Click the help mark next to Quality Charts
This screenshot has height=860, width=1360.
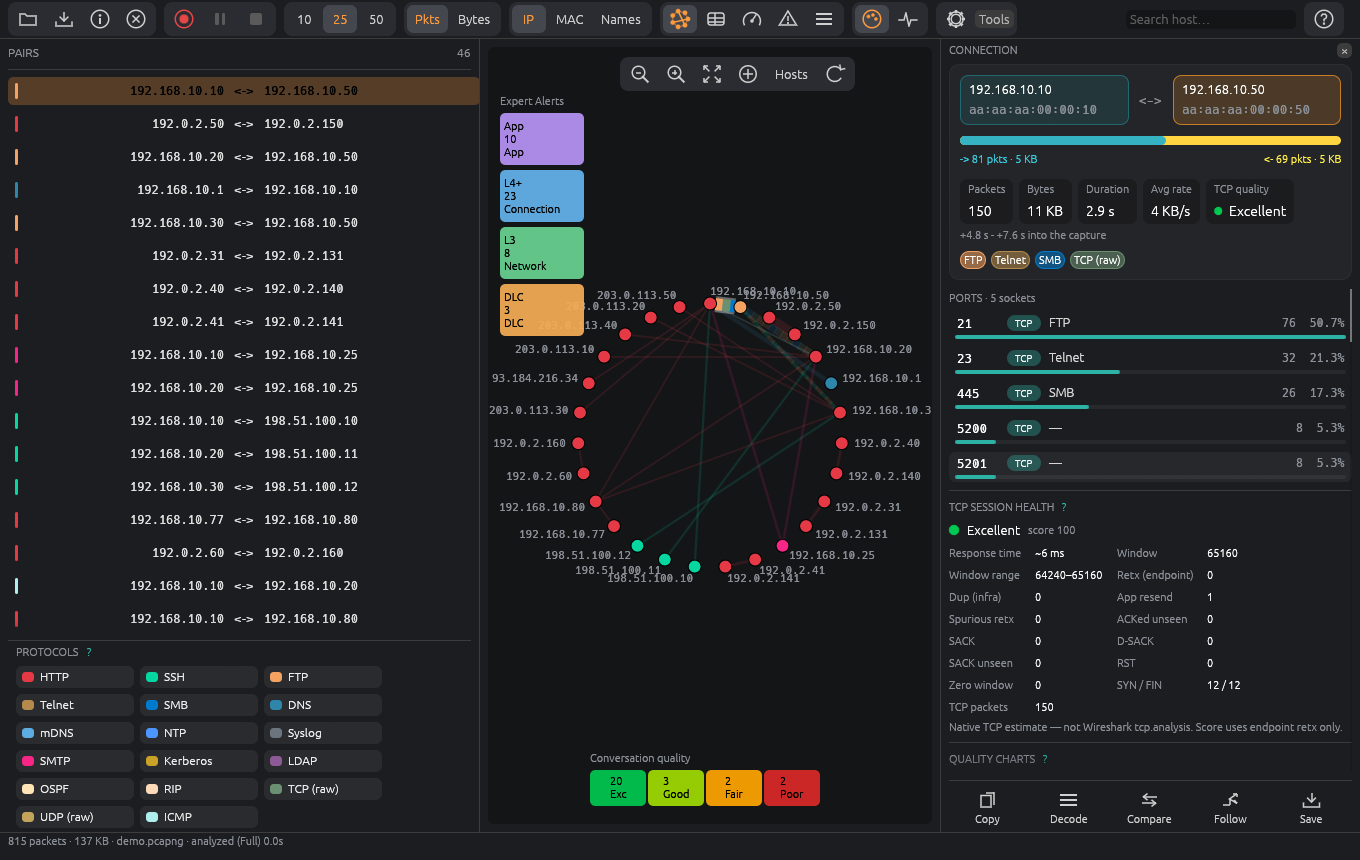[x=1045, y=759]
